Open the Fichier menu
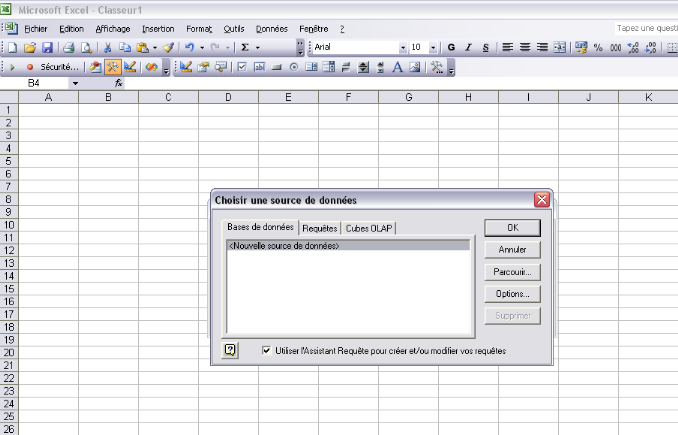The image size is (678, 435). pos(35,29)
